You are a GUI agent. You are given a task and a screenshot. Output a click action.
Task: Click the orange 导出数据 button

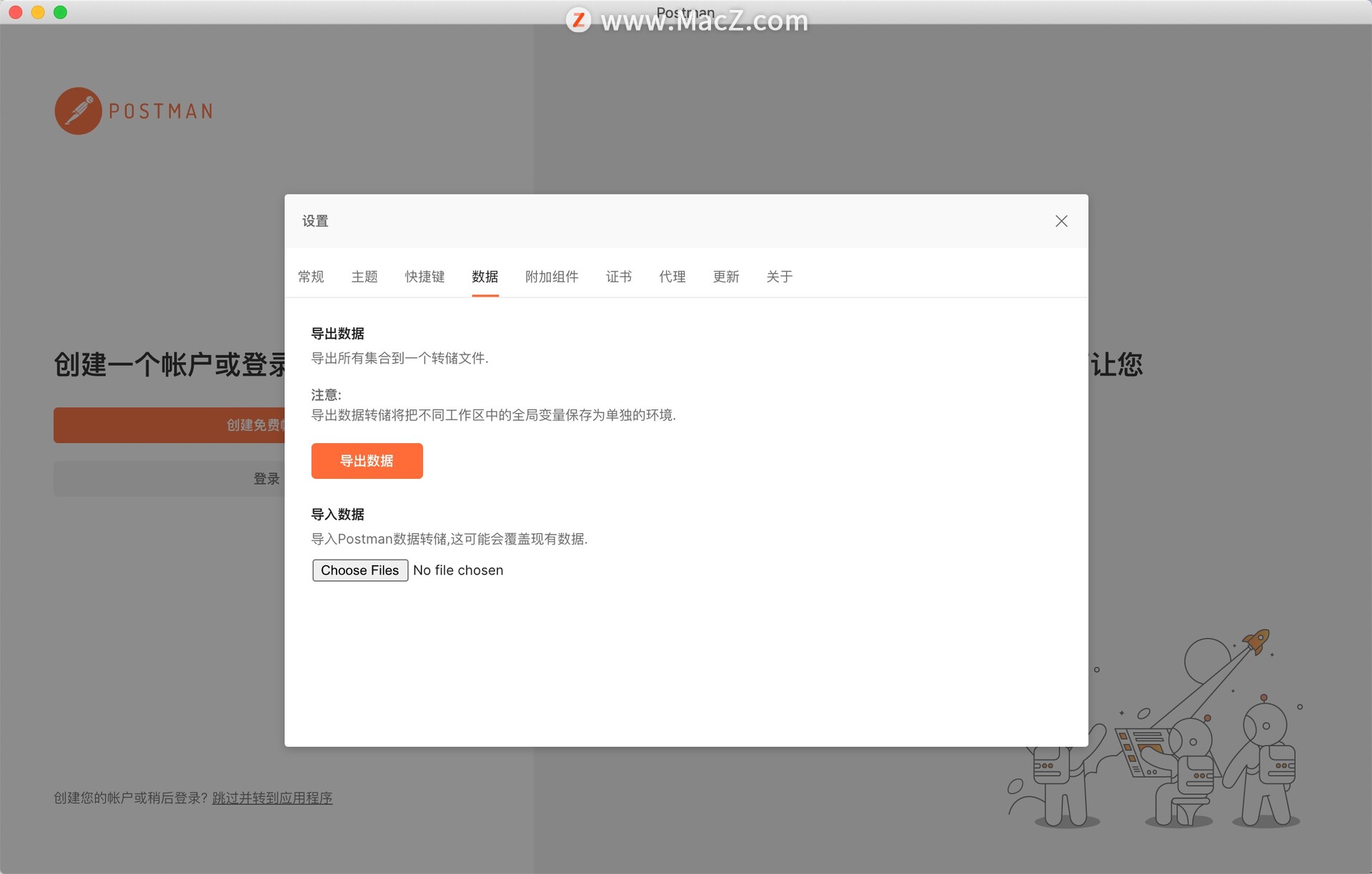367,461
